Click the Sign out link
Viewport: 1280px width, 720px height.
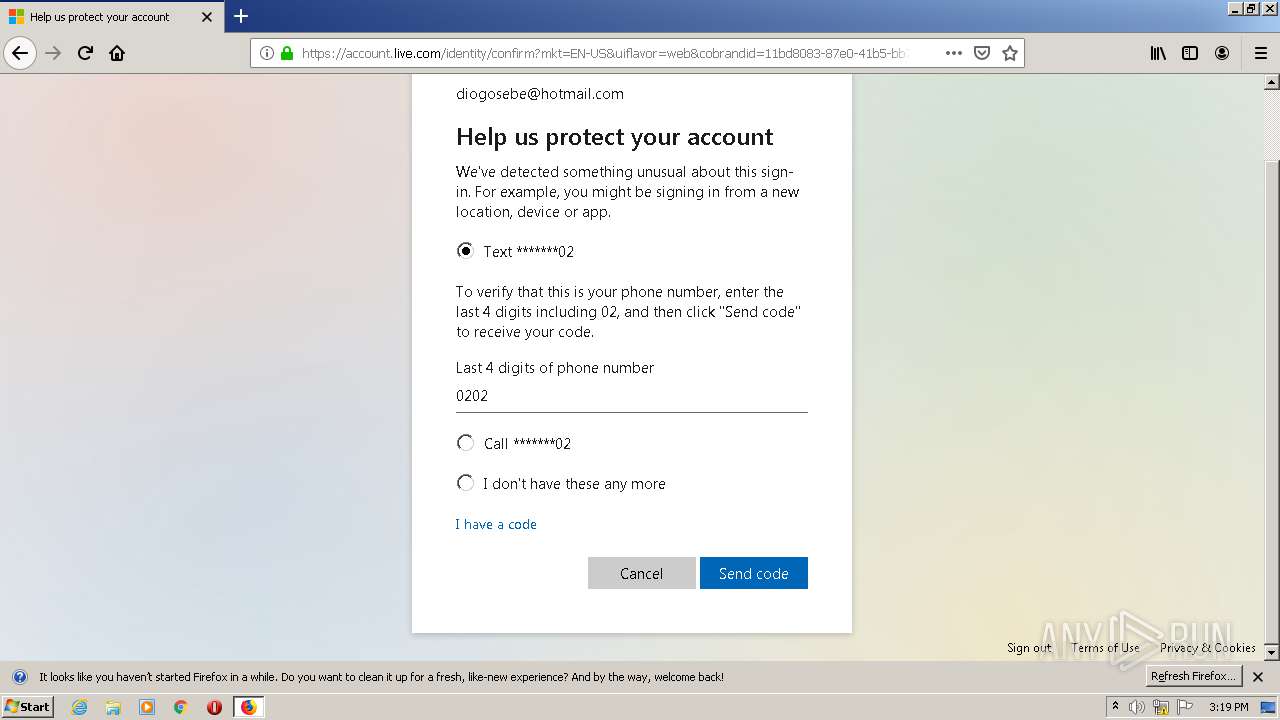tap(1029, 648)
